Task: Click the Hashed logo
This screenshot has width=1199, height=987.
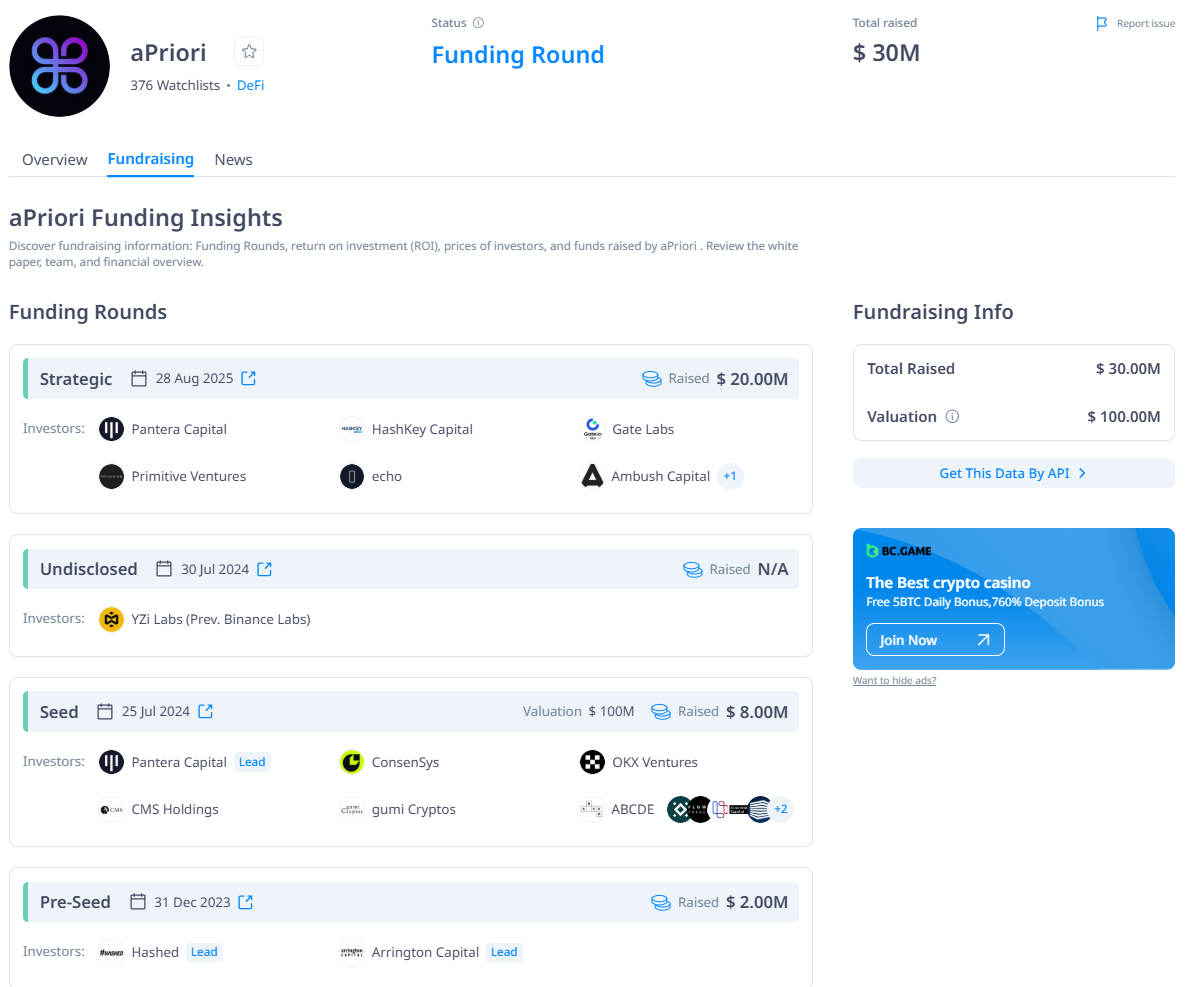Action: click(112, 953)
